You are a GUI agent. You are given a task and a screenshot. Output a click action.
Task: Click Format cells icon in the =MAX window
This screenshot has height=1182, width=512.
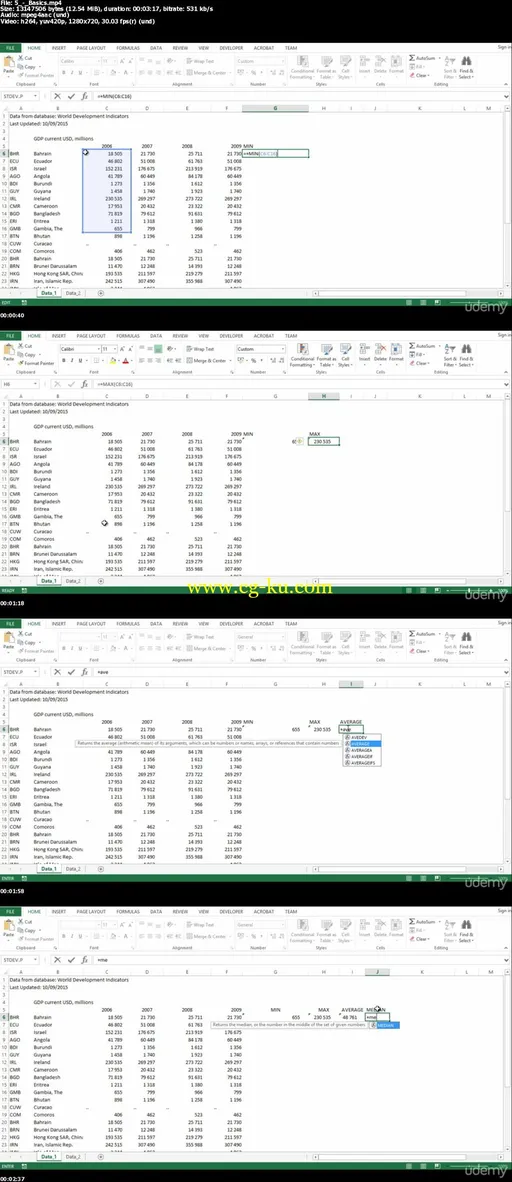[396, 348]
